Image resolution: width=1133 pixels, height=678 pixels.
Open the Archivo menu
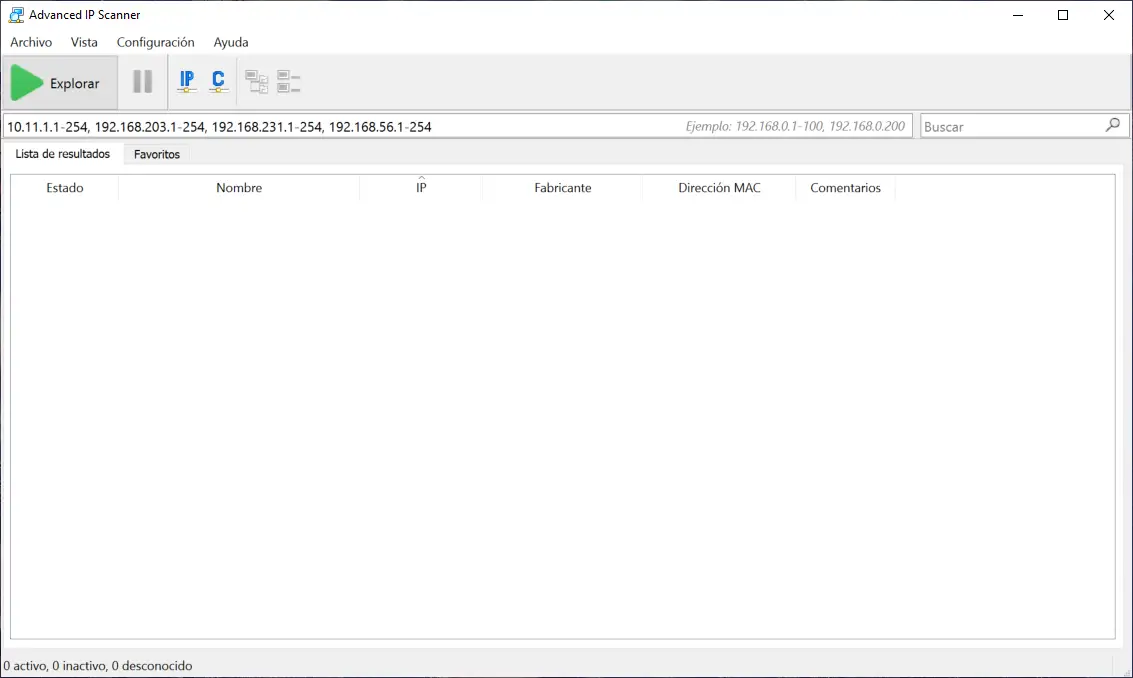[x=31, y=42]
